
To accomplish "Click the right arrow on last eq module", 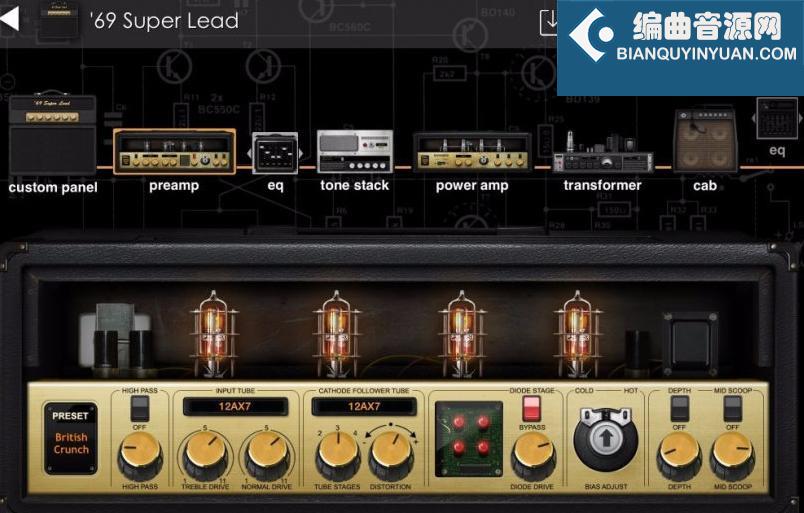I will (800, 119).
